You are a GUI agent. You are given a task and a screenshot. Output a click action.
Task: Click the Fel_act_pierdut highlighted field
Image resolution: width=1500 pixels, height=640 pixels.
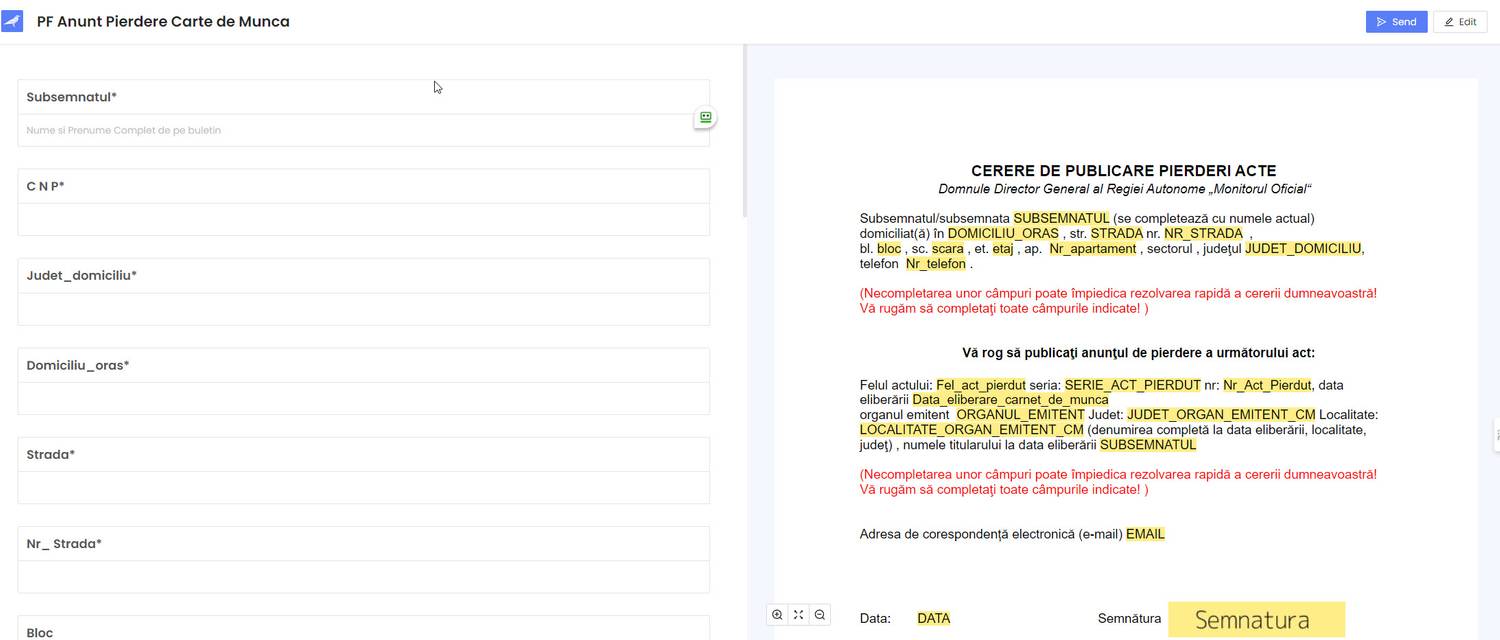980,385
